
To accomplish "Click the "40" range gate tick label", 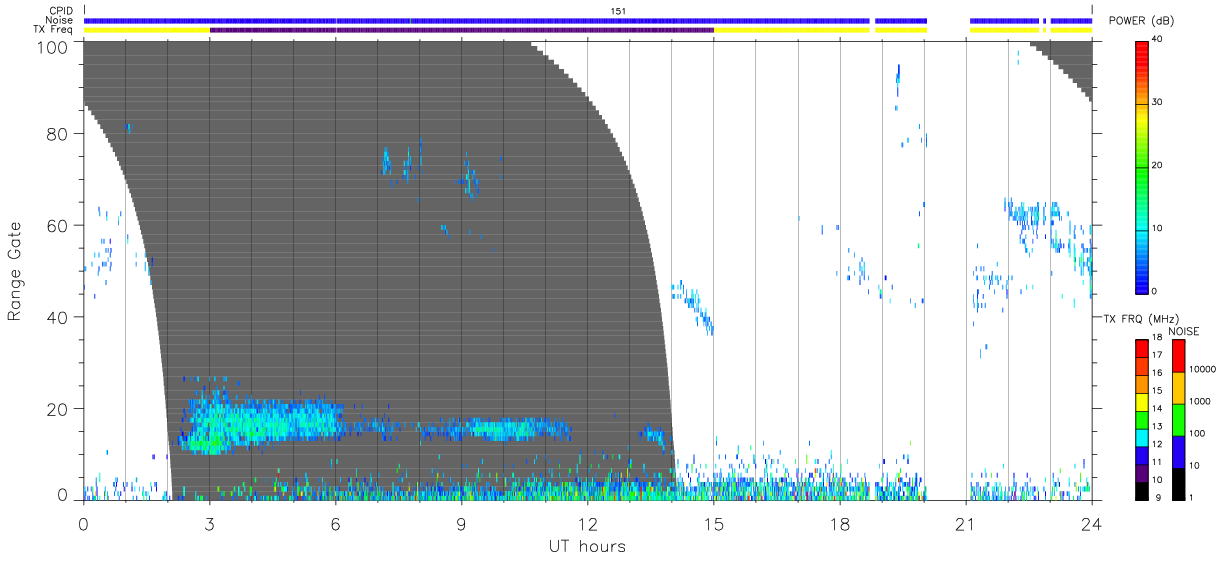I will [x=57, y=317].
